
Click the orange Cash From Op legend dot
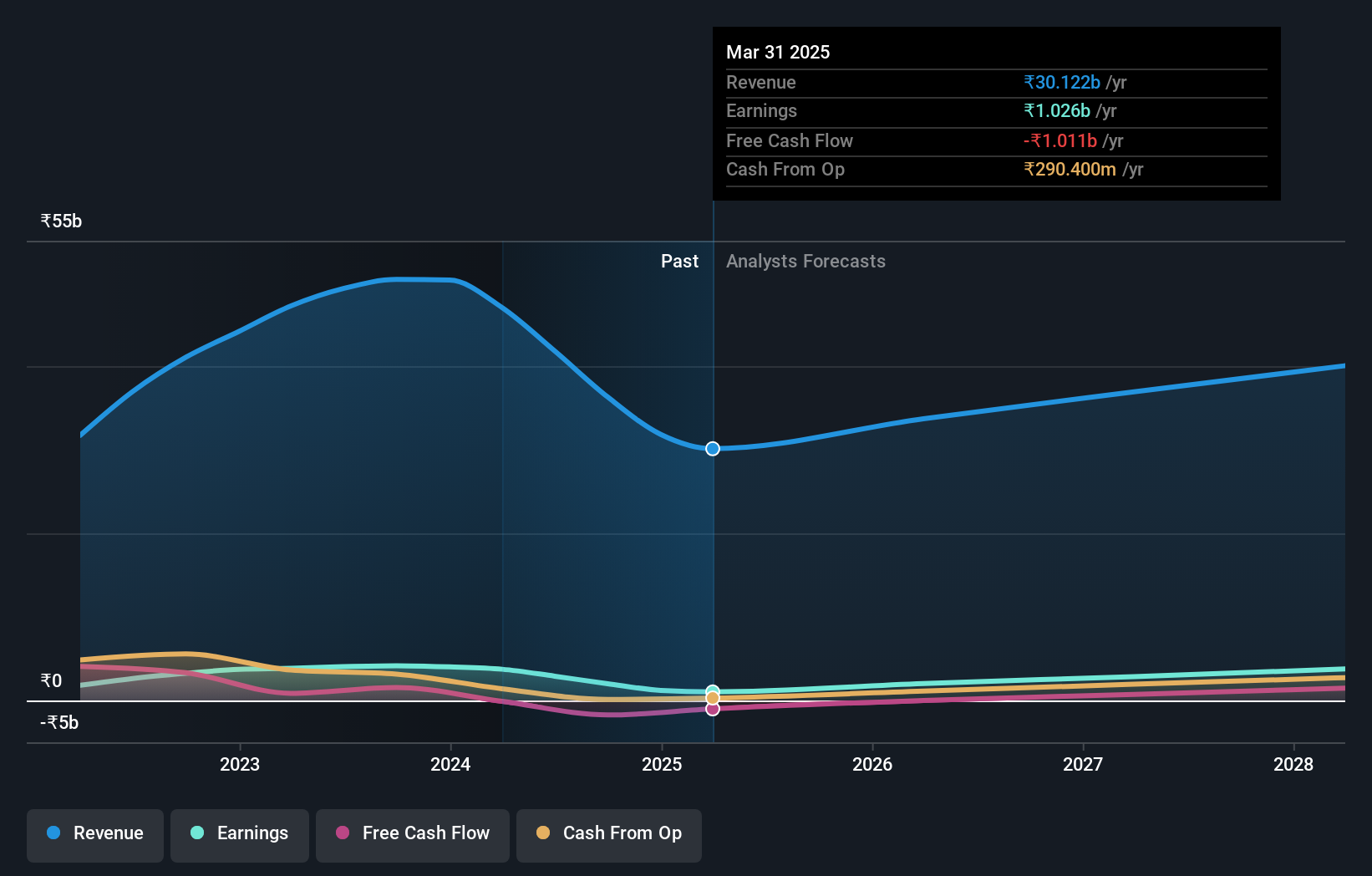point(543,833)
